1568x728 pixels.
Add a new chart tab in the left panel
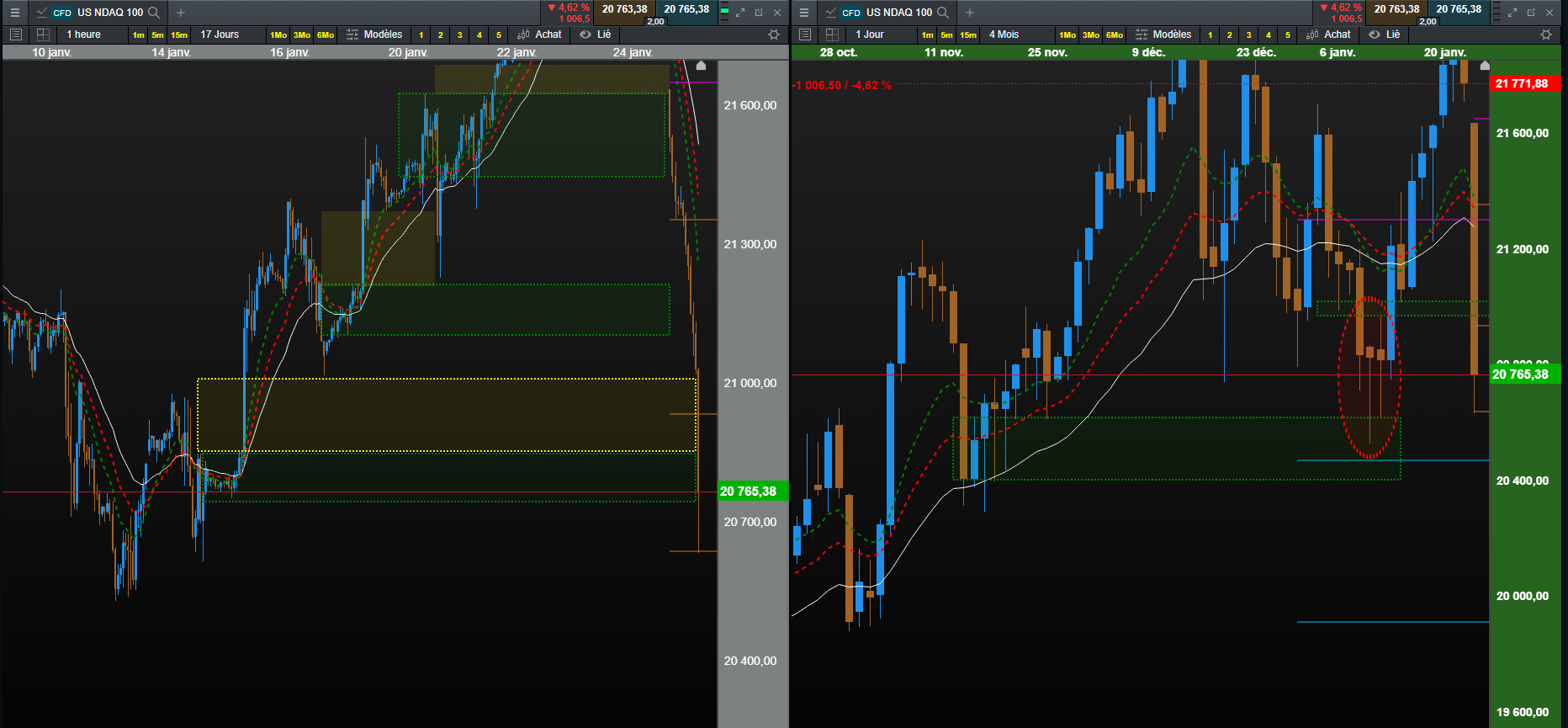181,13
